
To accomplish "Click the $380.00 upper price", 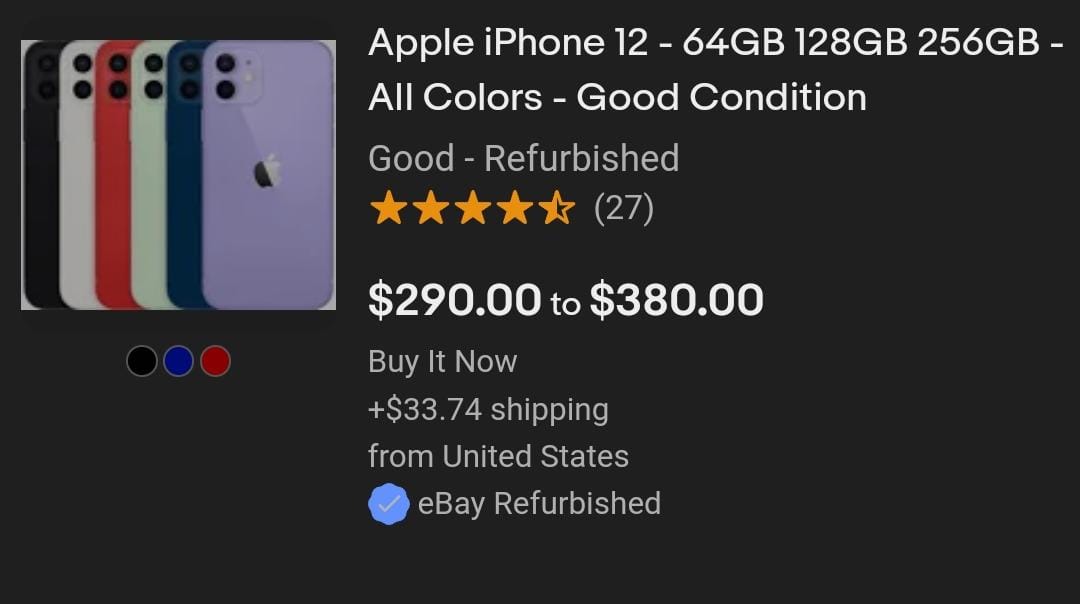I will 676,300.
